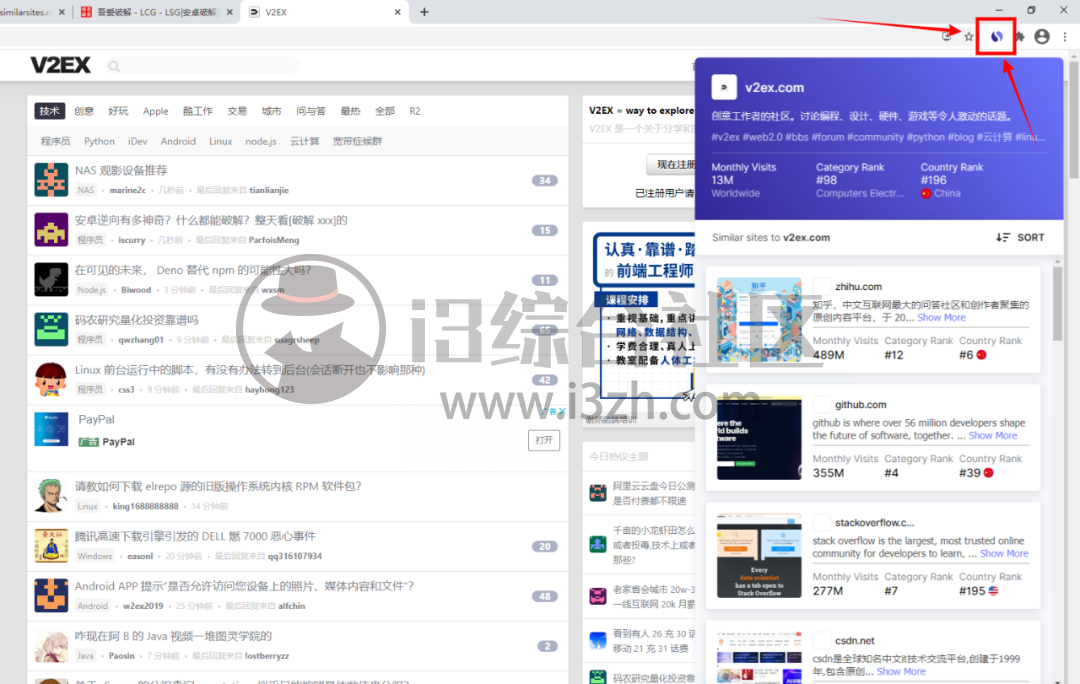Expand stackoverflow description with Show More
This screenshot has width=1080, height=684.
click(1004, 553)
